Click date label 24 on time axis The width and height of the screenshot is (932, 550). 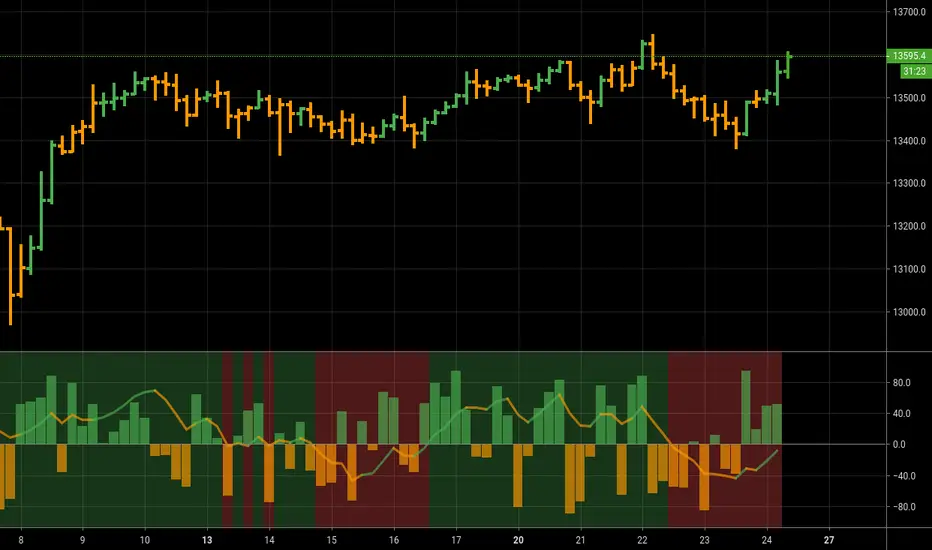pyautogui.click(x=767, y=540)
